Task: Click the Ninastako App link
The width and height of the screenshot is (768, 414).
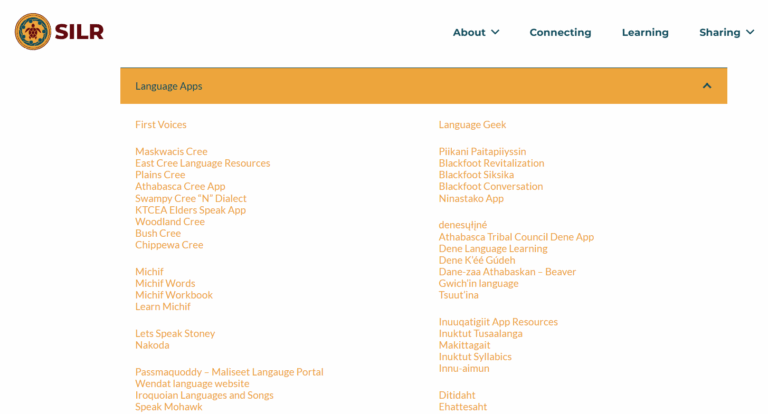Action: [471, 198]
